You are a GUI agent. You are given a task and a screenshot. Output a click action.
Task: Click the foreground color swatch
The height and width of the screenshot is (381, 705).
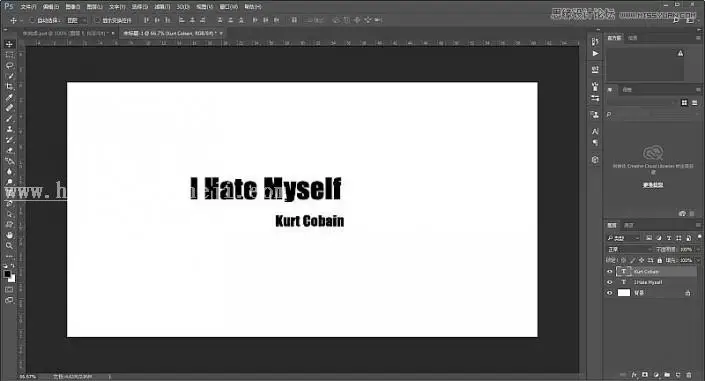(7, 274)
